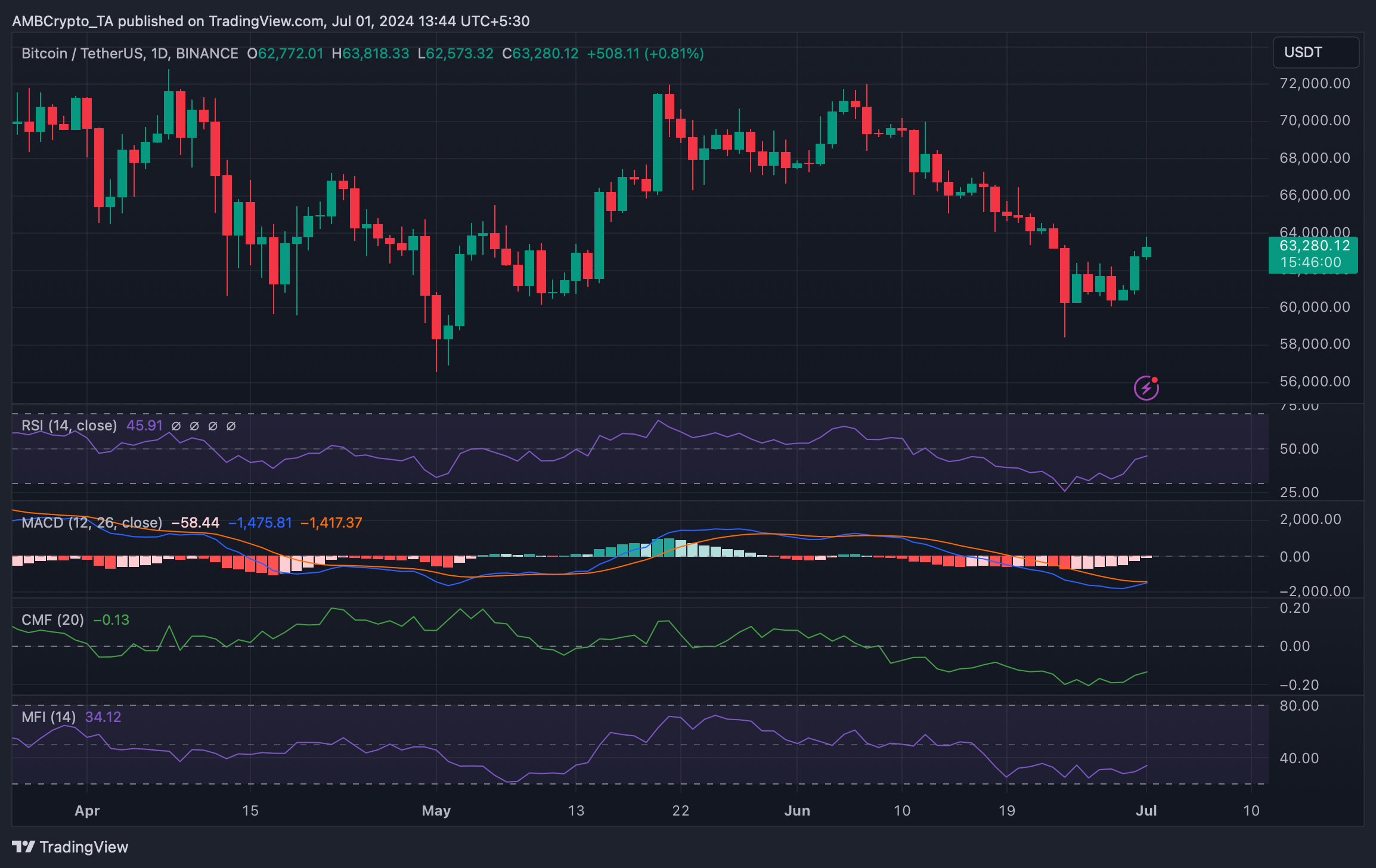The width and height of the screenshot is (1376, 868).
Task: Click the first RSI ∅ placeholder symbol
Action: [x=176, y=426]
